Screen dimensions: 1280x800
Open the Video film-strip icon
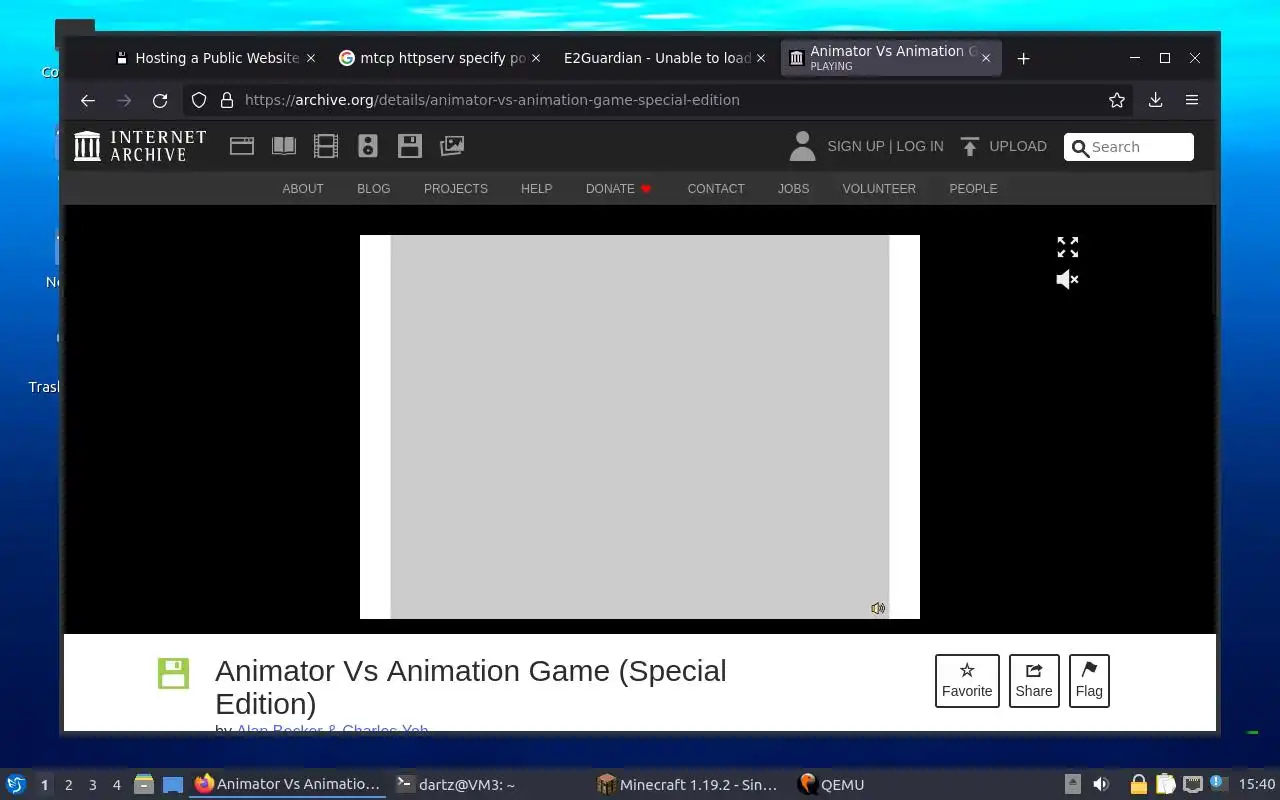[x=326, y=146]
